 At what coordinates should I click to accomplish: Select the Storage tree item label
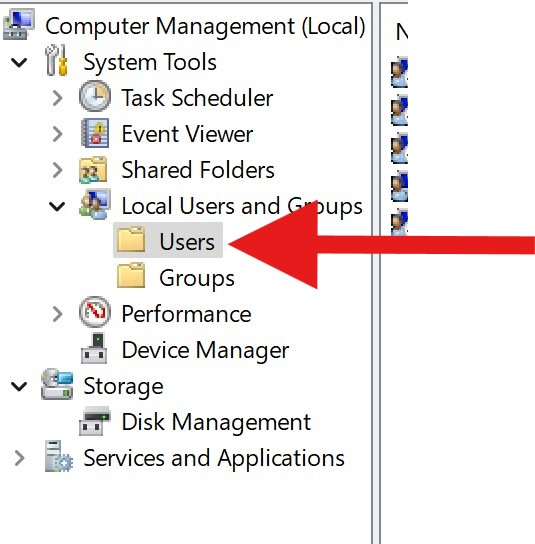tap(123, 386)
